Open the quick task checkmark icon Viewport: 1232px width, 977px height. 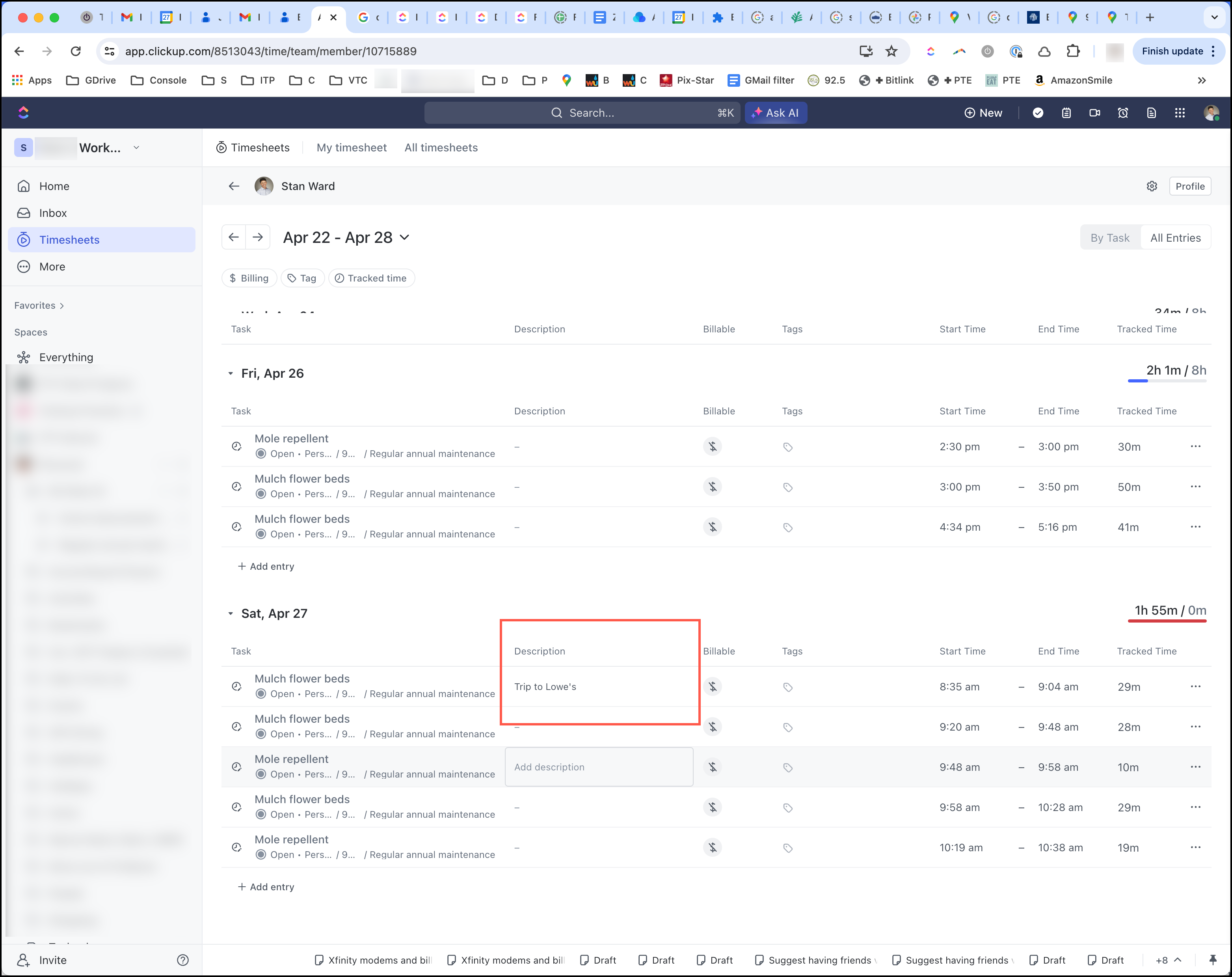[1038, 113]
